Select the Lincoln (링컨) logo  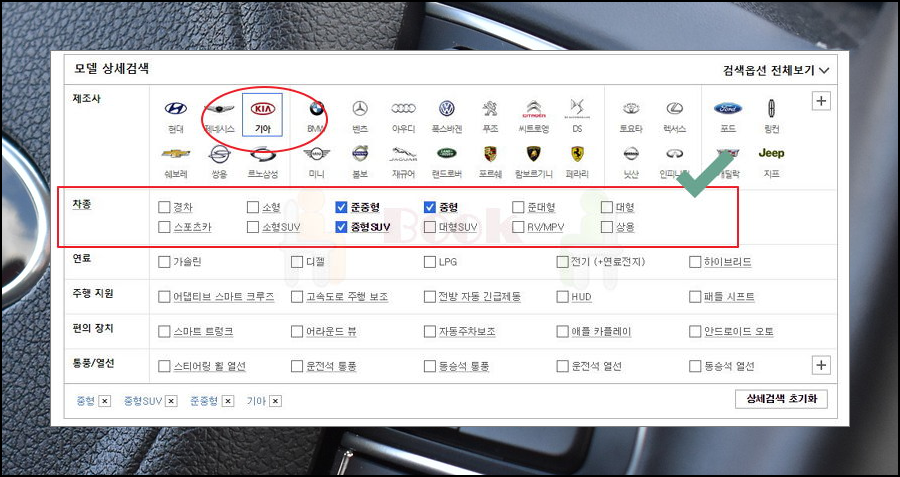tap(771, 108)
